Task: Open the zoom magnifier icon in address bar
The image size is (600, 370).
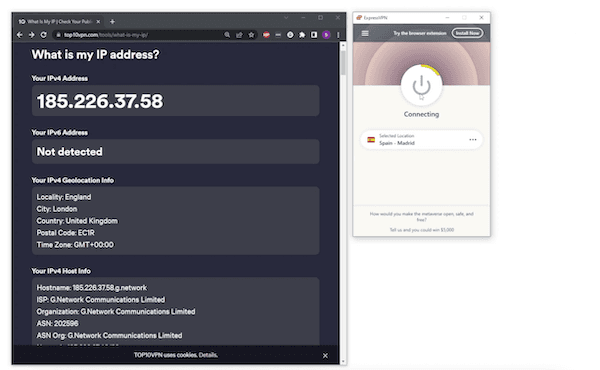Action: (x=227, y=35)
